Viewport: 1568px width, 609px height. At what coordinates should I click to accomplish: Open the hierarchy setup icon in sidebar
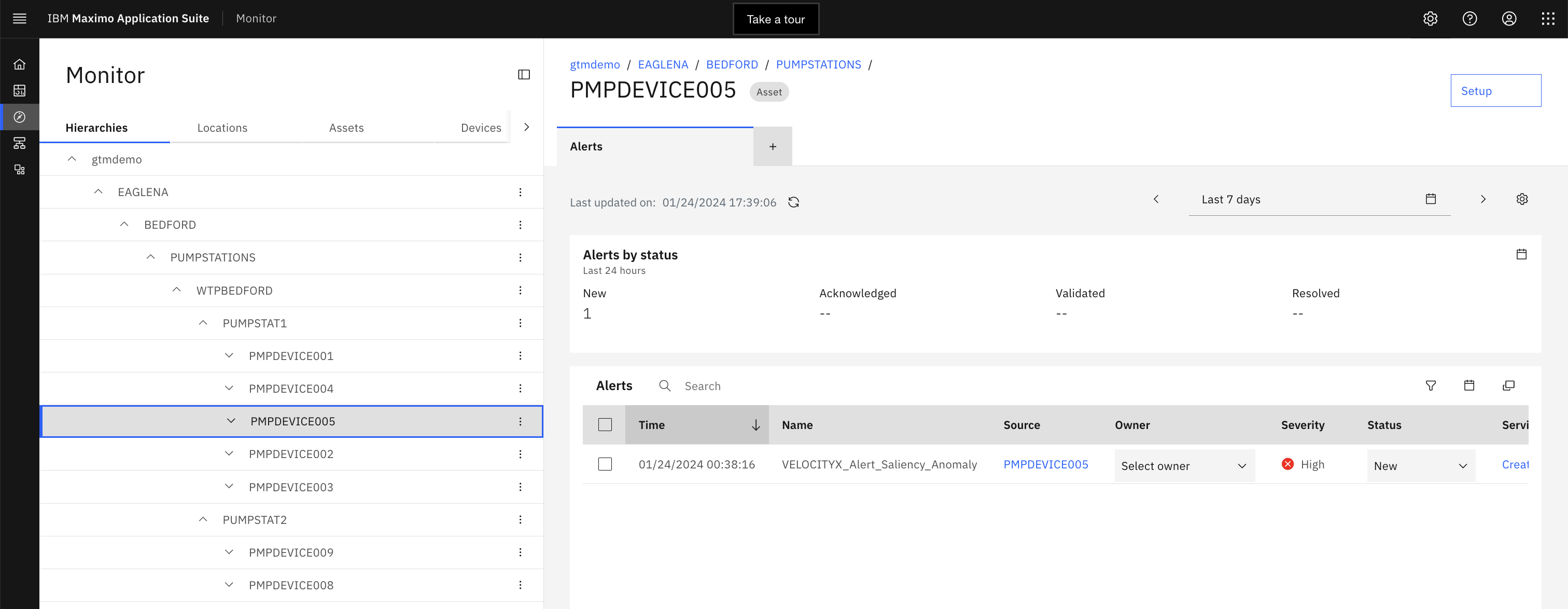point(20,143)
